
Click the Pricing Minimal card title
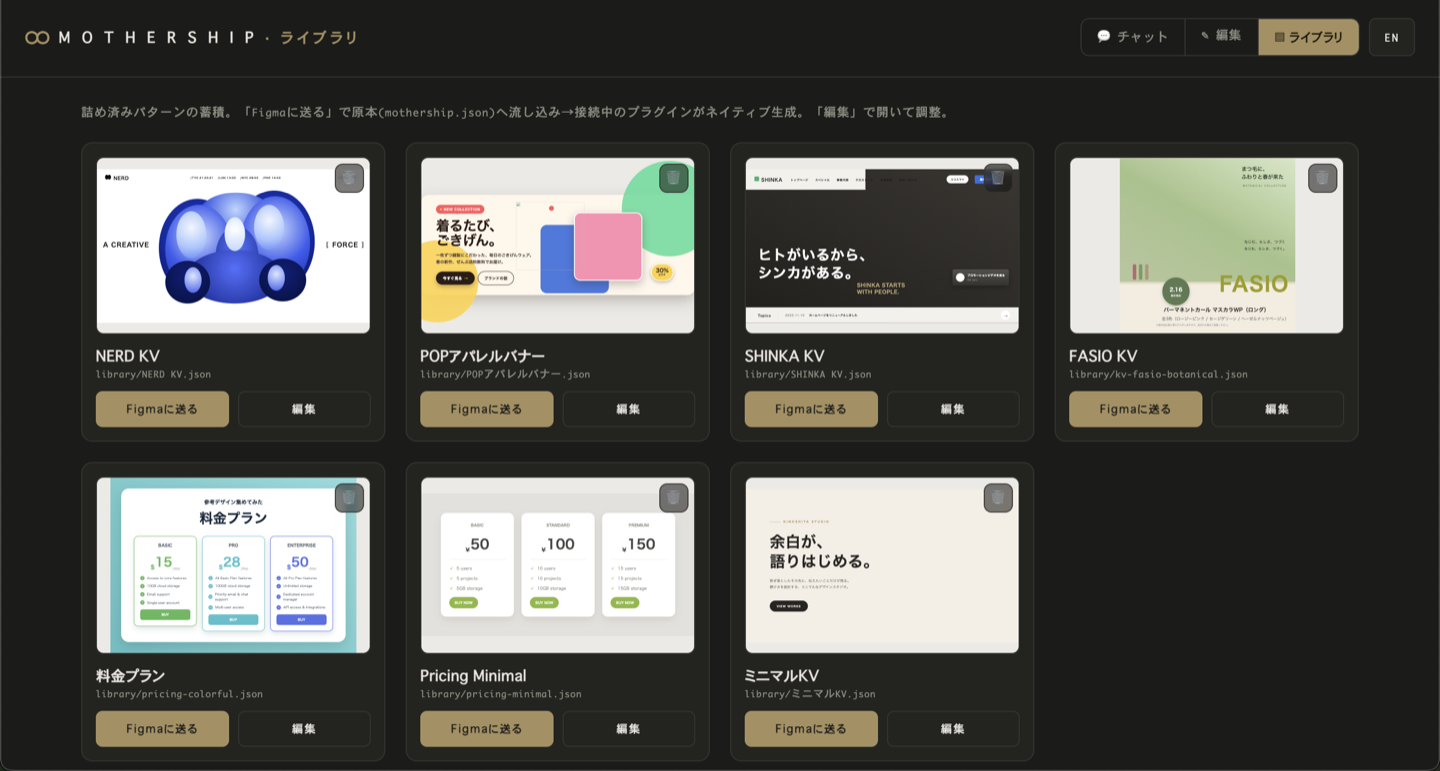click(x=473, y=676)
